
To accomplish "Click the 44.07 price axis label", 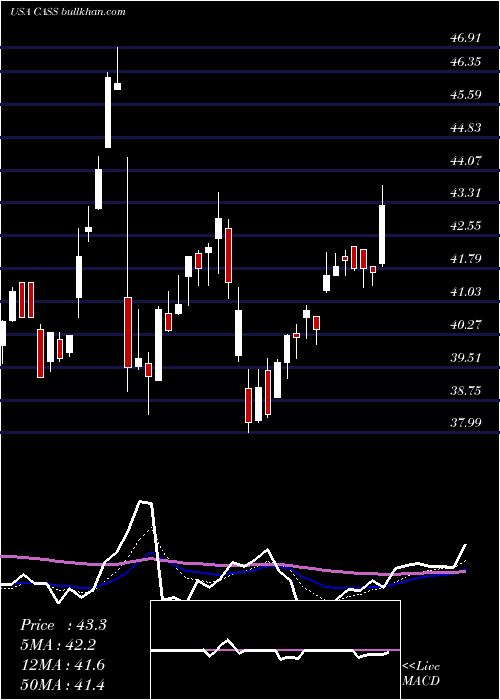I will [x=466, y=160].
